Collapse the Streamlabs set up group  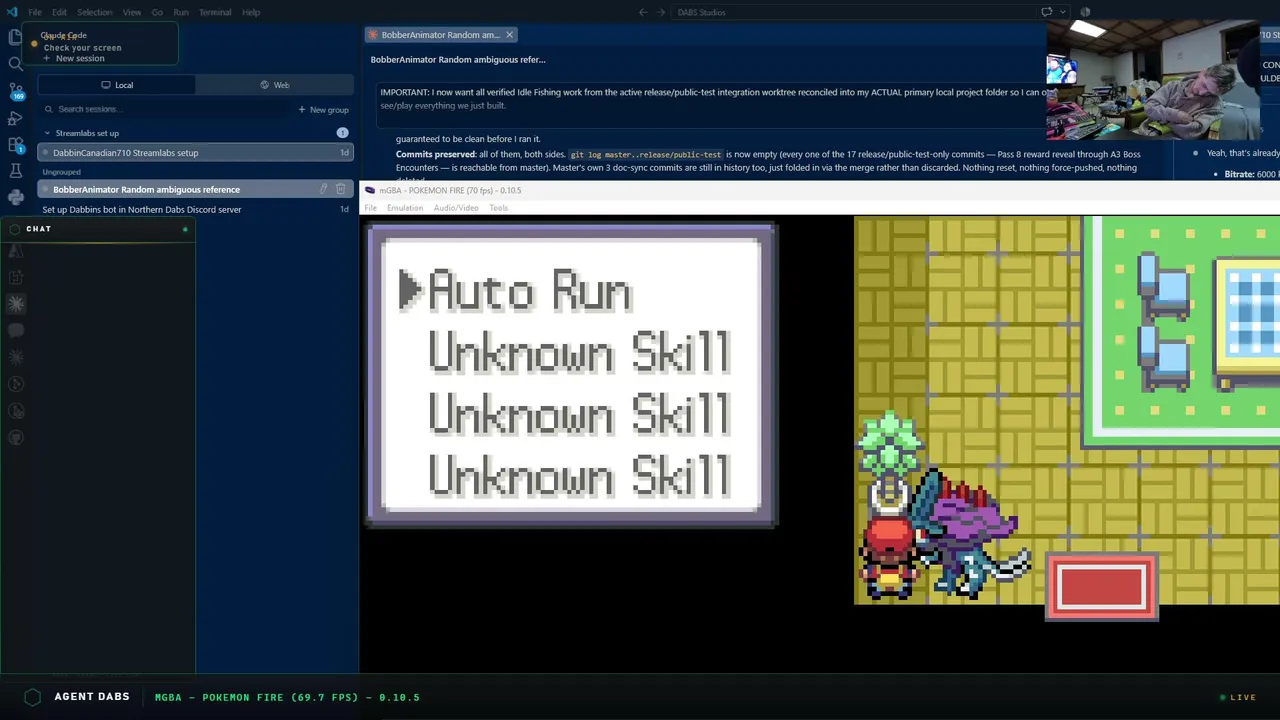point(47,133)
